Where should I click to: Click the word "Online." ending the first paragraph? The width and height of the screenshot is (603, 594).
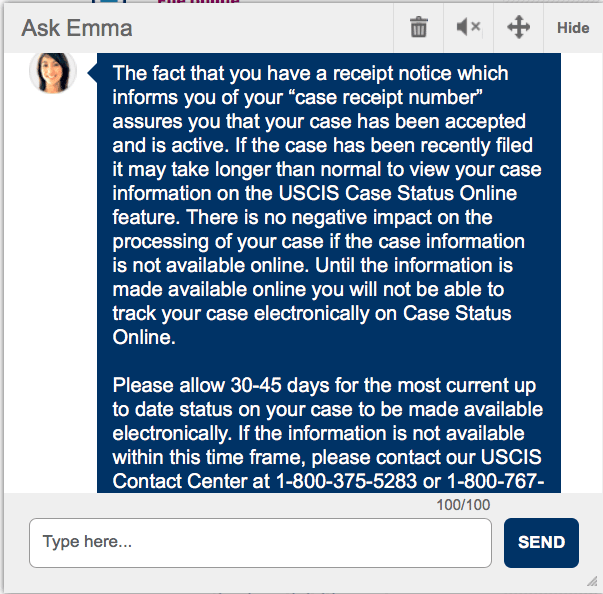(x=144, y=337)
